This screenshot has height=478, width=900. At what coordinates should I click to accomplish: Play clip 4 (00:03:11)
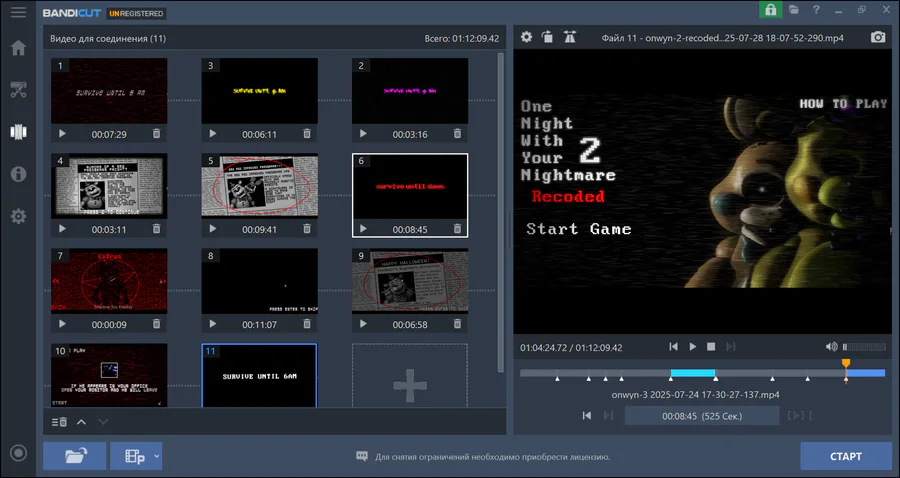(62, 228)
